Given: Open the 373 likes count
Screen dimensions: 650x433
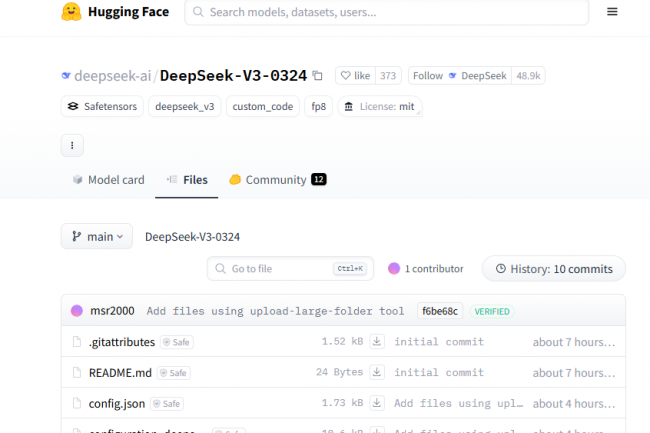Looking at the screenshot, I should click(x=388, y=75).
